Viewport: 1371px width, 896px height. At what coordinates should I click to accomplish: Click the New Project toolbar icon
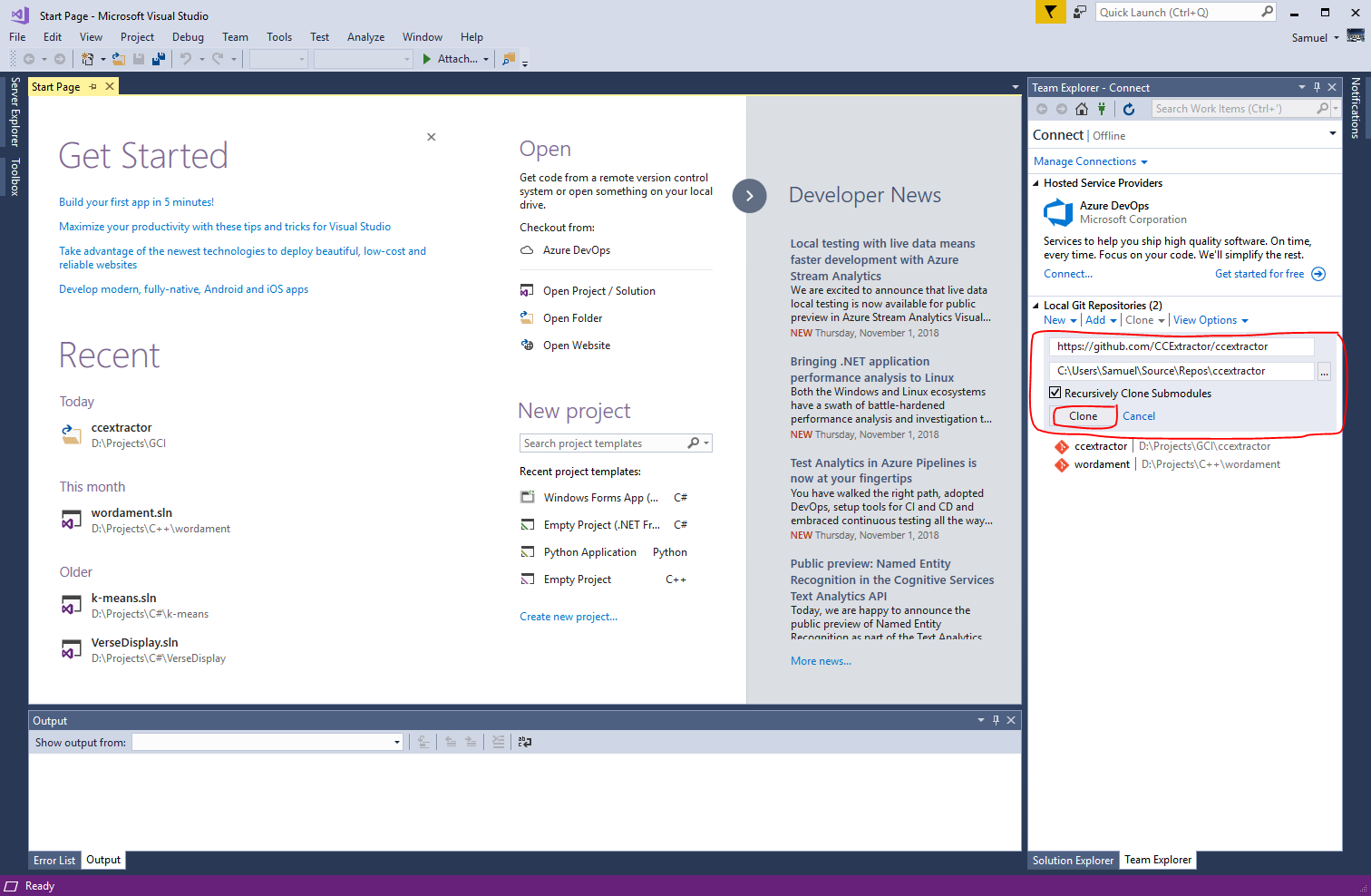(x=88, y=59)
